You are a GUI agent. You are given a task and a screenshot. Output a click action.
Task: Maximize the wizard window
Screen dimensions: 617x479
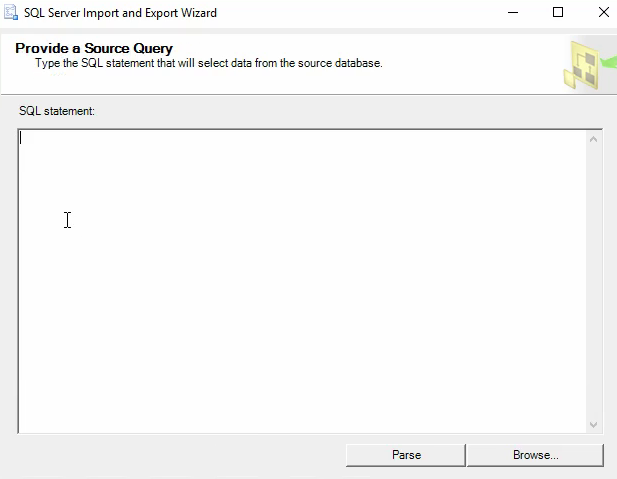(x=558, y=12)
